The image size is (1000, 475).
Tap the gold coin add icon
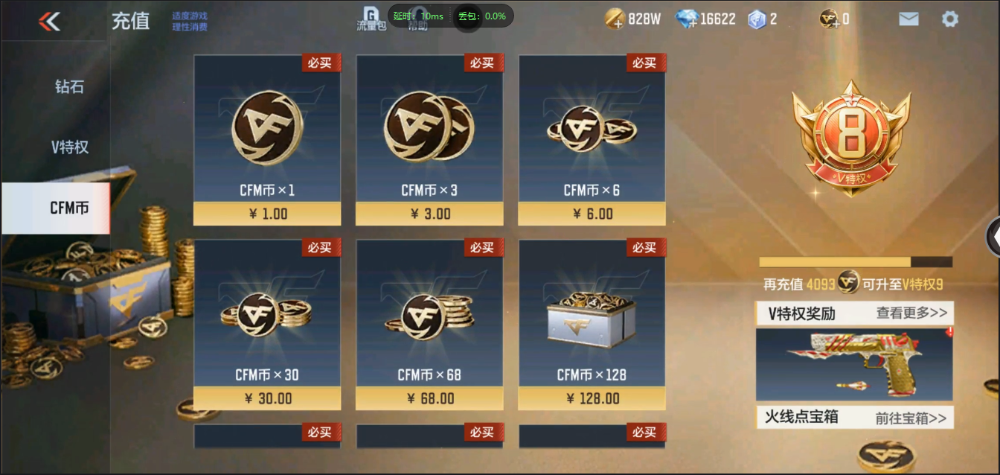click(615, 19)
